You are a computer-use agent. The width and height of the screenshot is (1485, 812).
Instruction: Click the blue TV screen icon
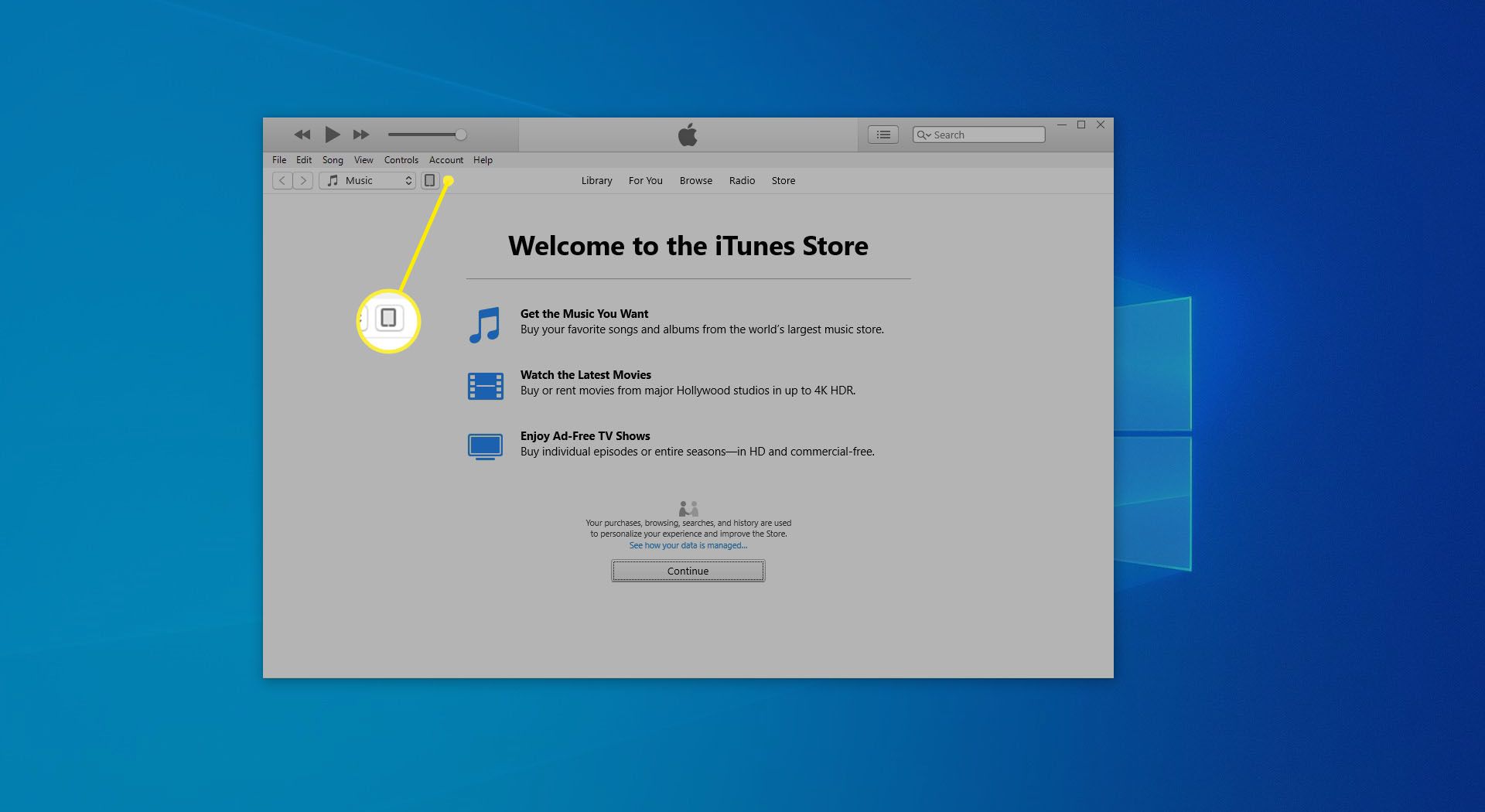485,447
